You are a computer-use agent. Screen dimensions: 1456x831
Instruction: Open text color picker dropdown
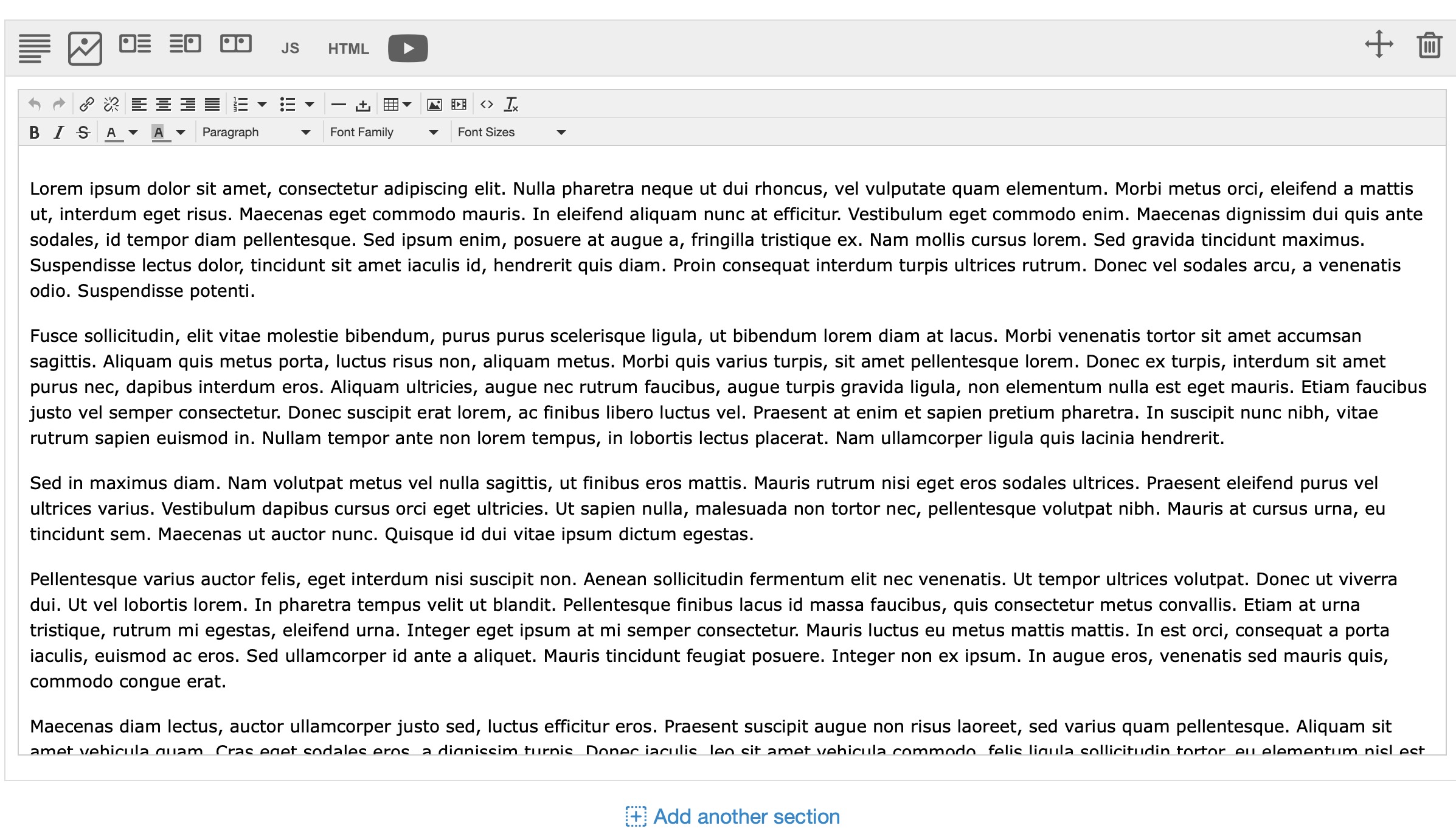coord(133,133)
